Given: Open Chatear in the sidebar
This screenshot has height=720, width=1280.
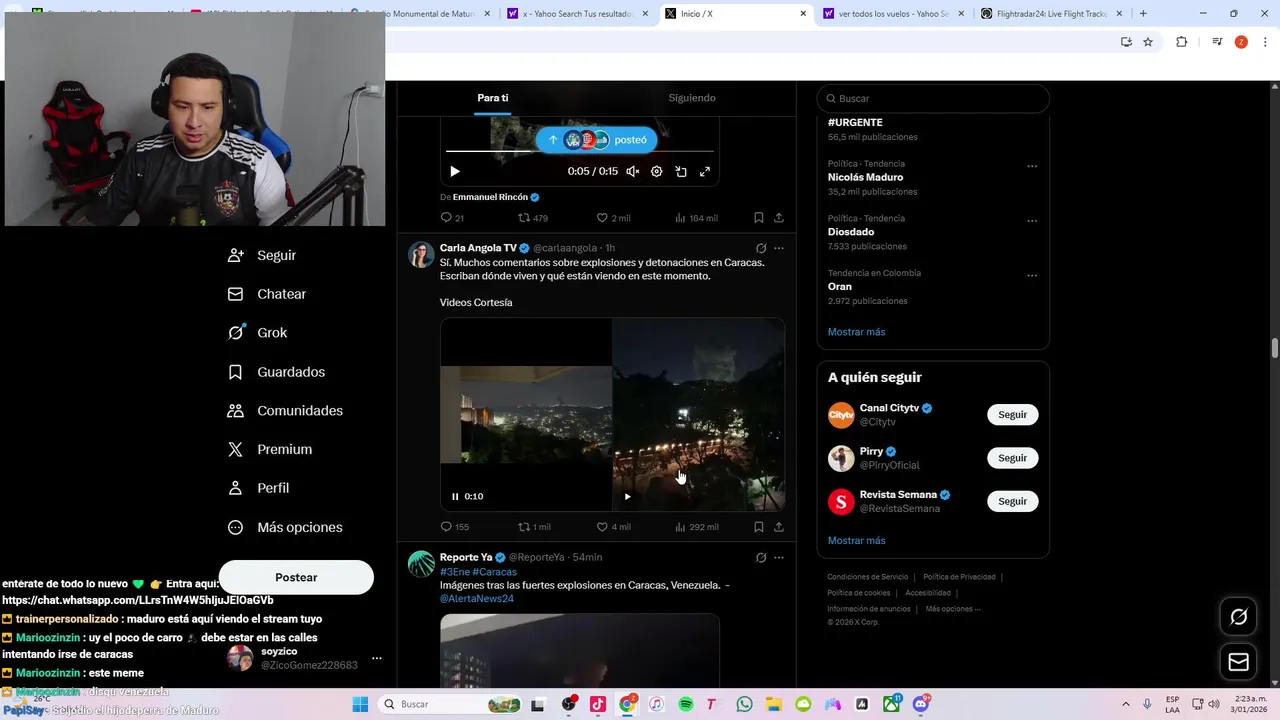Looking at the screenshot, I should [267, 294].
